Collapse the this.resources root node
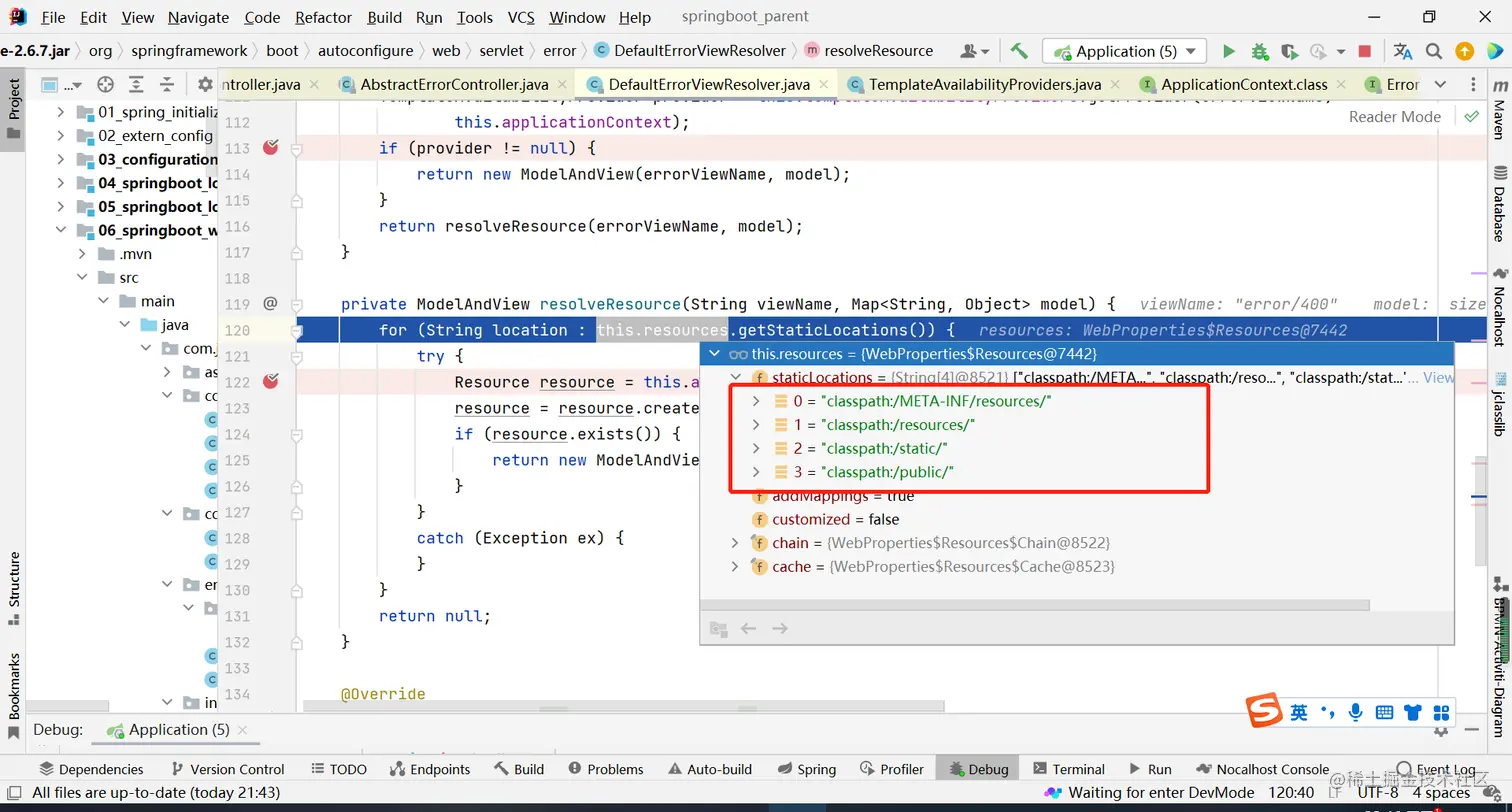The width and height of the screenshot is (1512, 812). coord(713,353)
